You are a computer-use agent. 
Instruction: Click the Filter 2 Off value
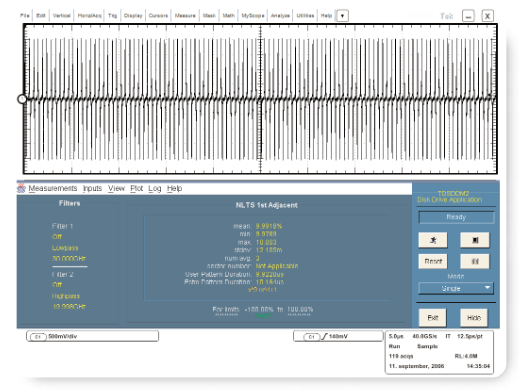(57, 285)
